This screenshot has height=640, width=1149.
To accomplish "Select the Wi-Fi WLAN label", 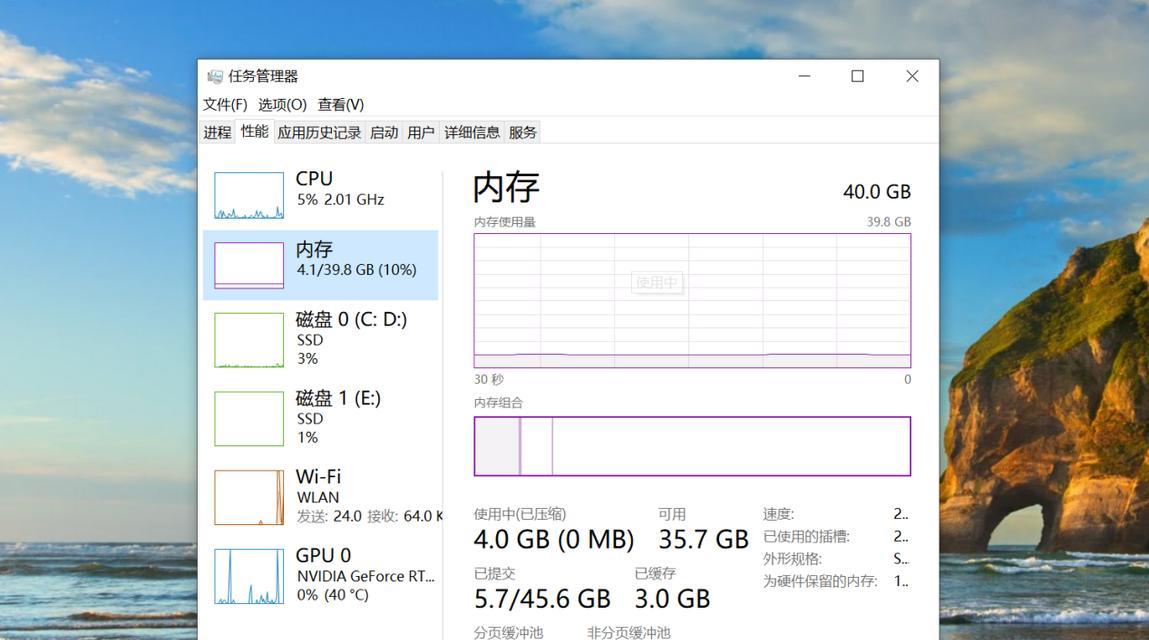I will 319,486.
